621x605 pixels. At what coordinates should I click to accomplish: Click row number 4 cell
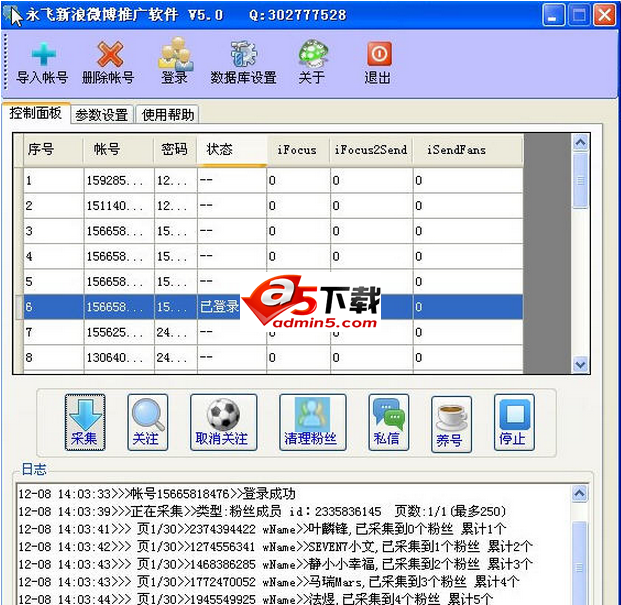coord(53,257)
